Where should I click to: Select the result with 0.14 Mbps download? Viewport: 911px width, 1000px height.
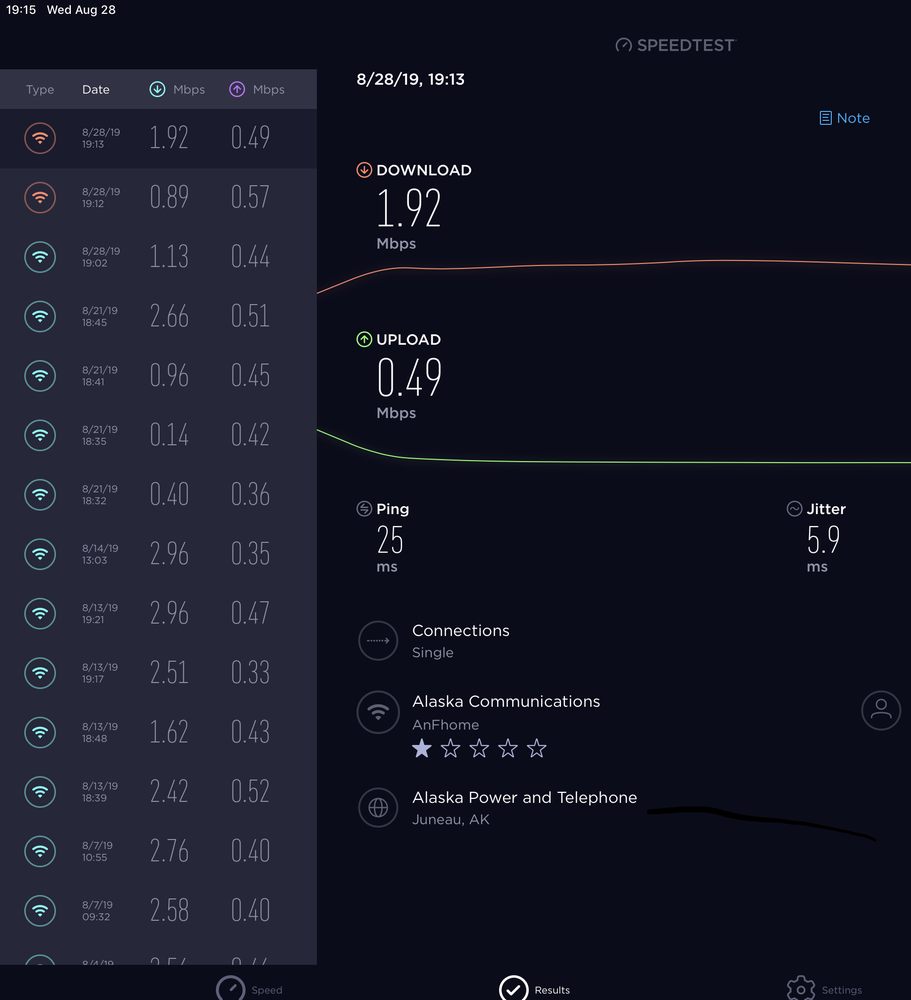[158, 435]
